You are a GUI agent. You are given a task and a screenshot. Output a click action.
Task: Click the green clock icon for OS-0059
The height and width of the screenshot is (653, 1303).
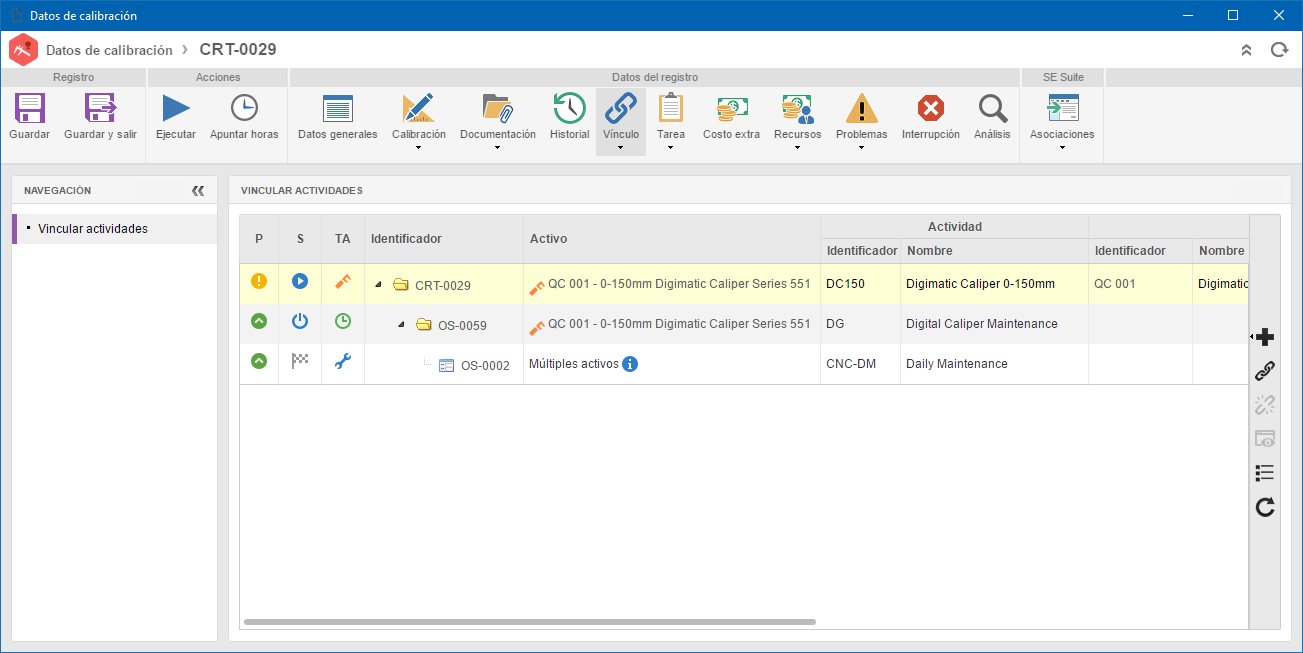click(343, 321)
